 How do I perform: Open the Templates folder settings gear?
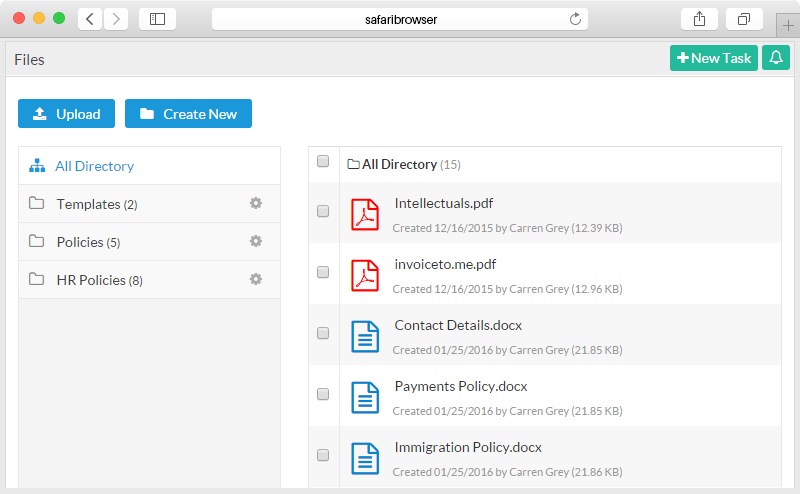pyautogui.click(x=256, y=203)
